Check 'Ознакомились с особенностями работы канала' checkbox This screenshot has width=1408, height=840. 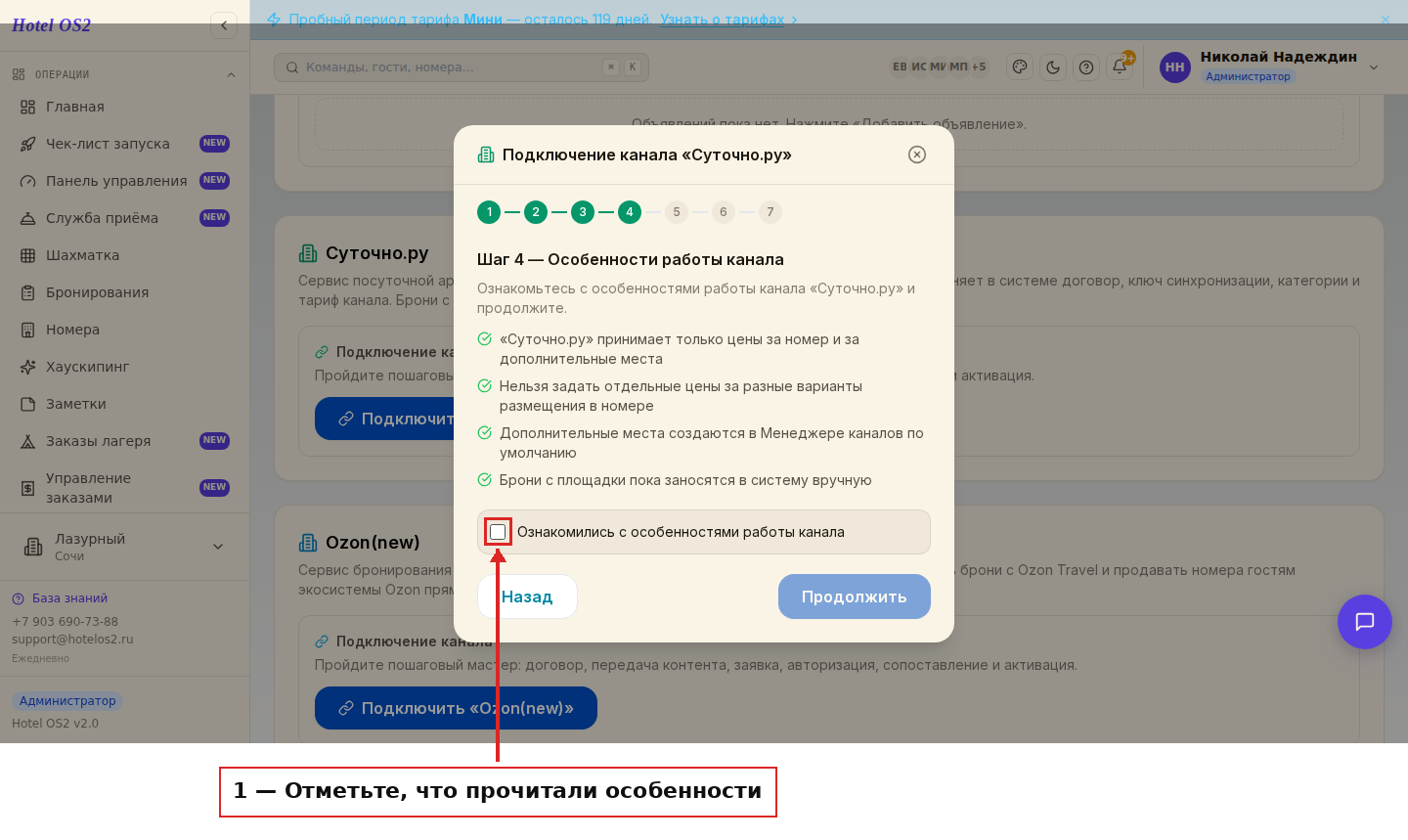coord(498,532)
